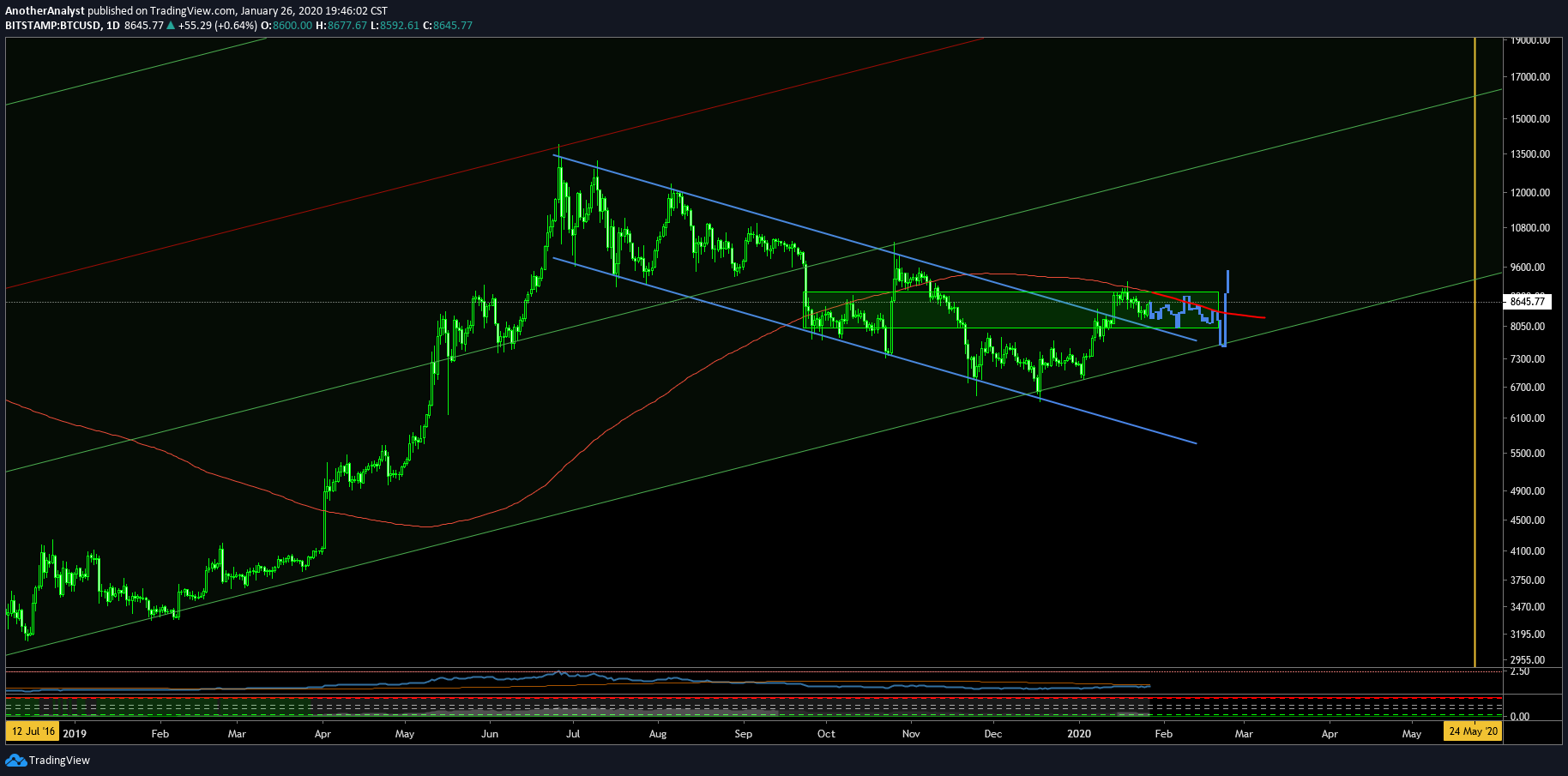Click the 19000.00 price axis label
Screen dimensions: 1568x776
1530,40
